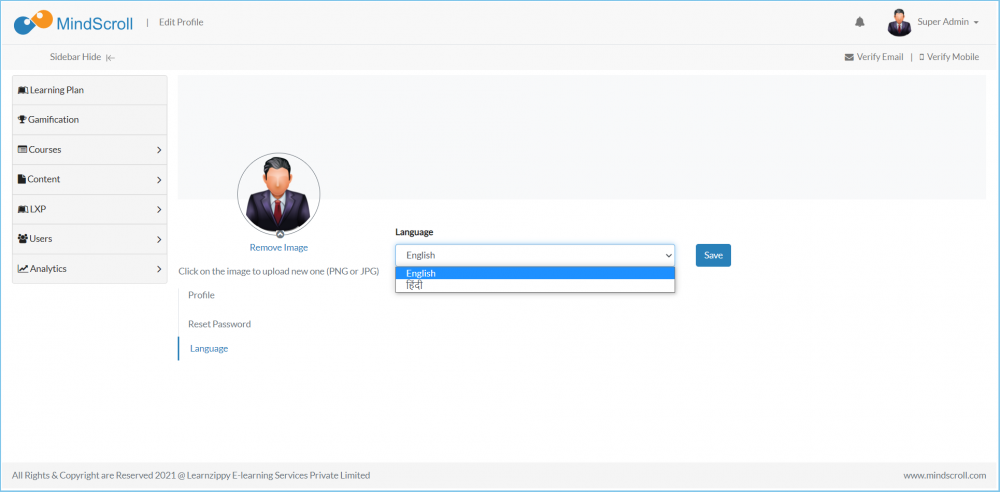Image resolution: width=1000 pixels, height=492 pixels.
Task: Click the Verify Email link
Action: (874, 57)
